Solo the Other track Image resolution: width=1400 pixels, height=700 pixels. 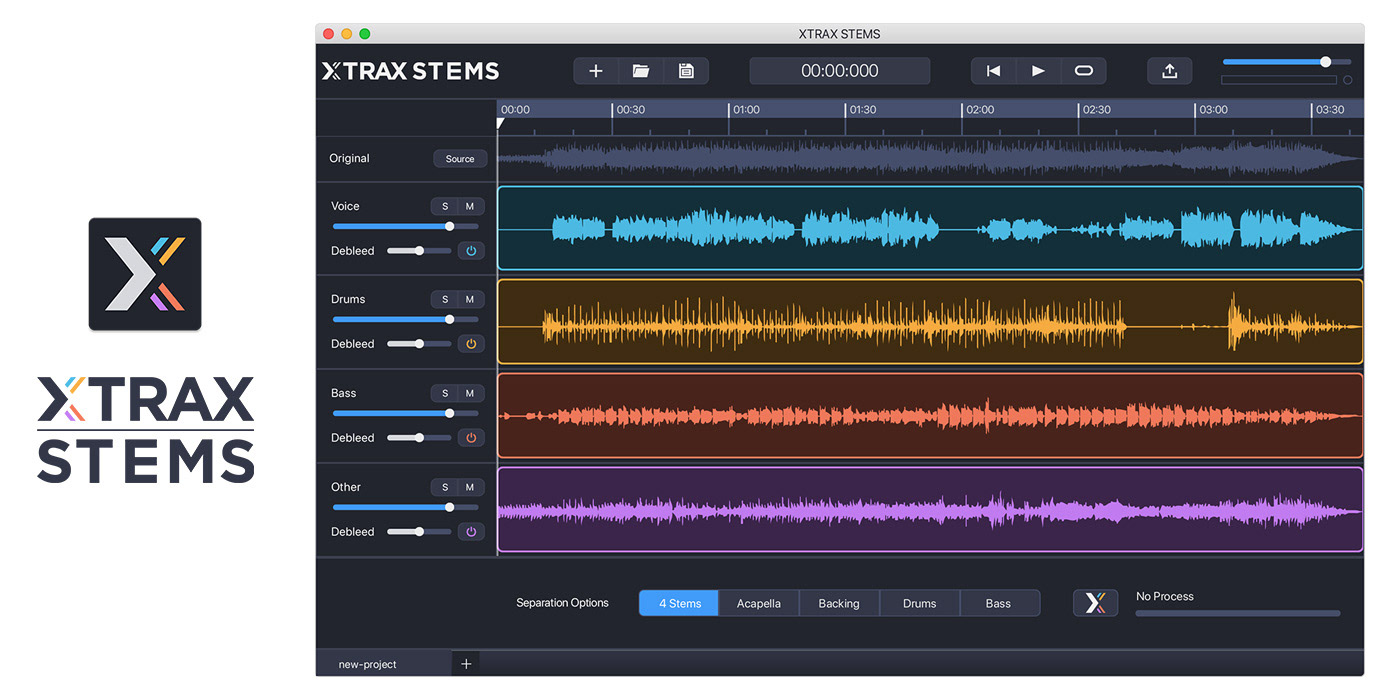click(x=445, y=487)
